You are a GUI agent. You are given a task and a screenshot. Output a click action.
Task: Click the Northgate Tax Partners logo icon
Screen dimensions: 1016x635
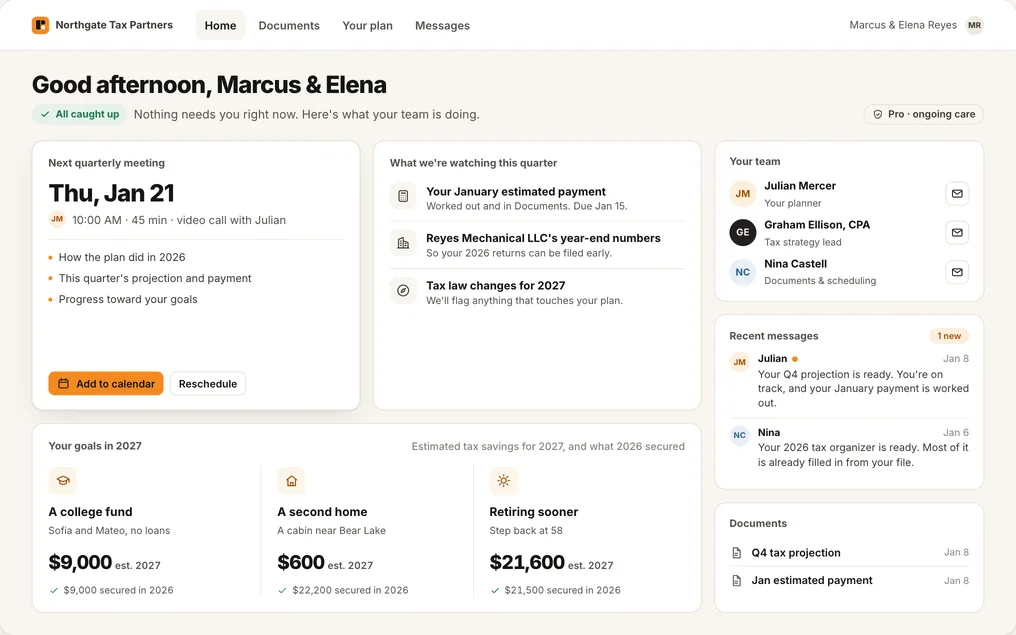point(40,25)
